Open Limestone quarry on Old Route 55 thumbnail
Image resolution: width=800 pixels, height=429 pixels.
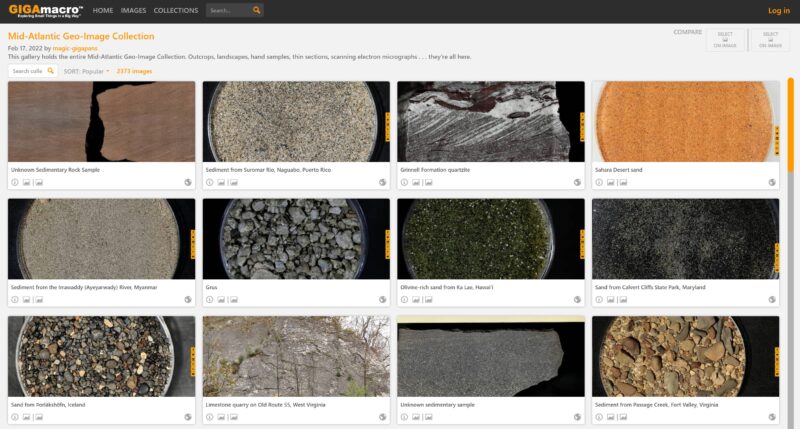point(296,357)
